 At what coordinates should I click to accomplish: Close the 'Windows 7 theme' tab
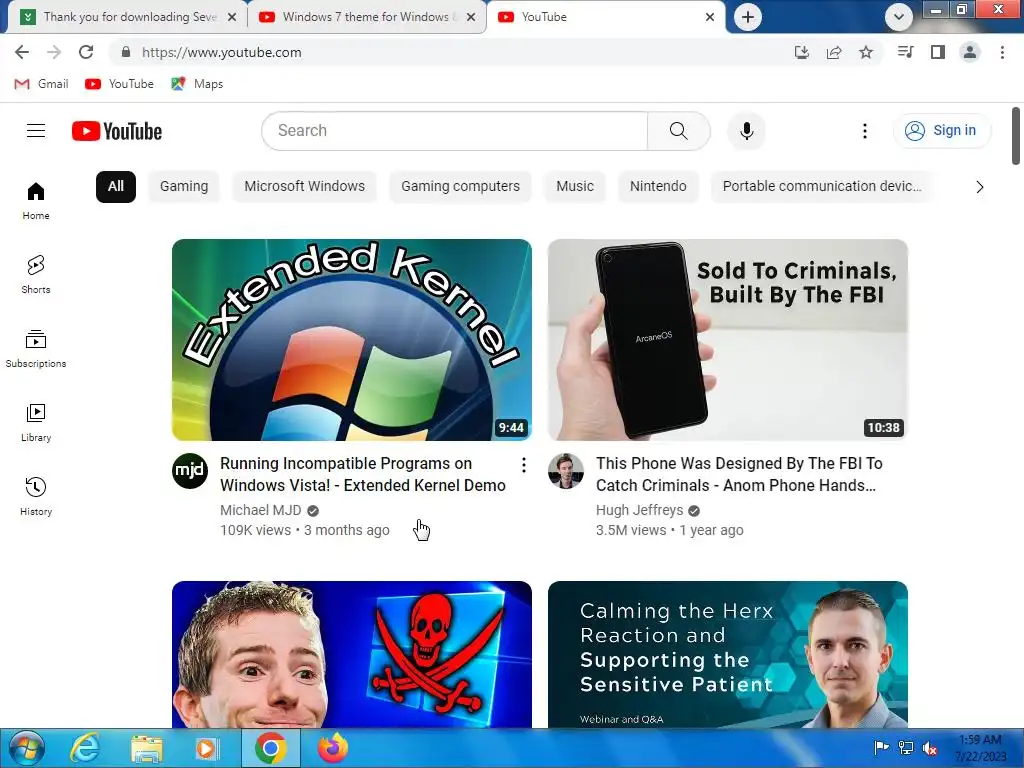tap(471, 17)
